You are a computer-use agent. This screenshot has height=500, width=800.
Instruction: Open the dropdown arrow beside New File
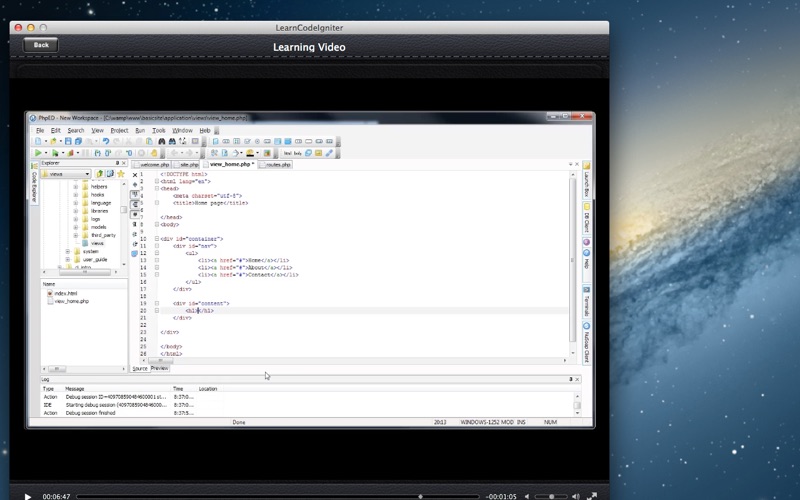click(46, 141)
